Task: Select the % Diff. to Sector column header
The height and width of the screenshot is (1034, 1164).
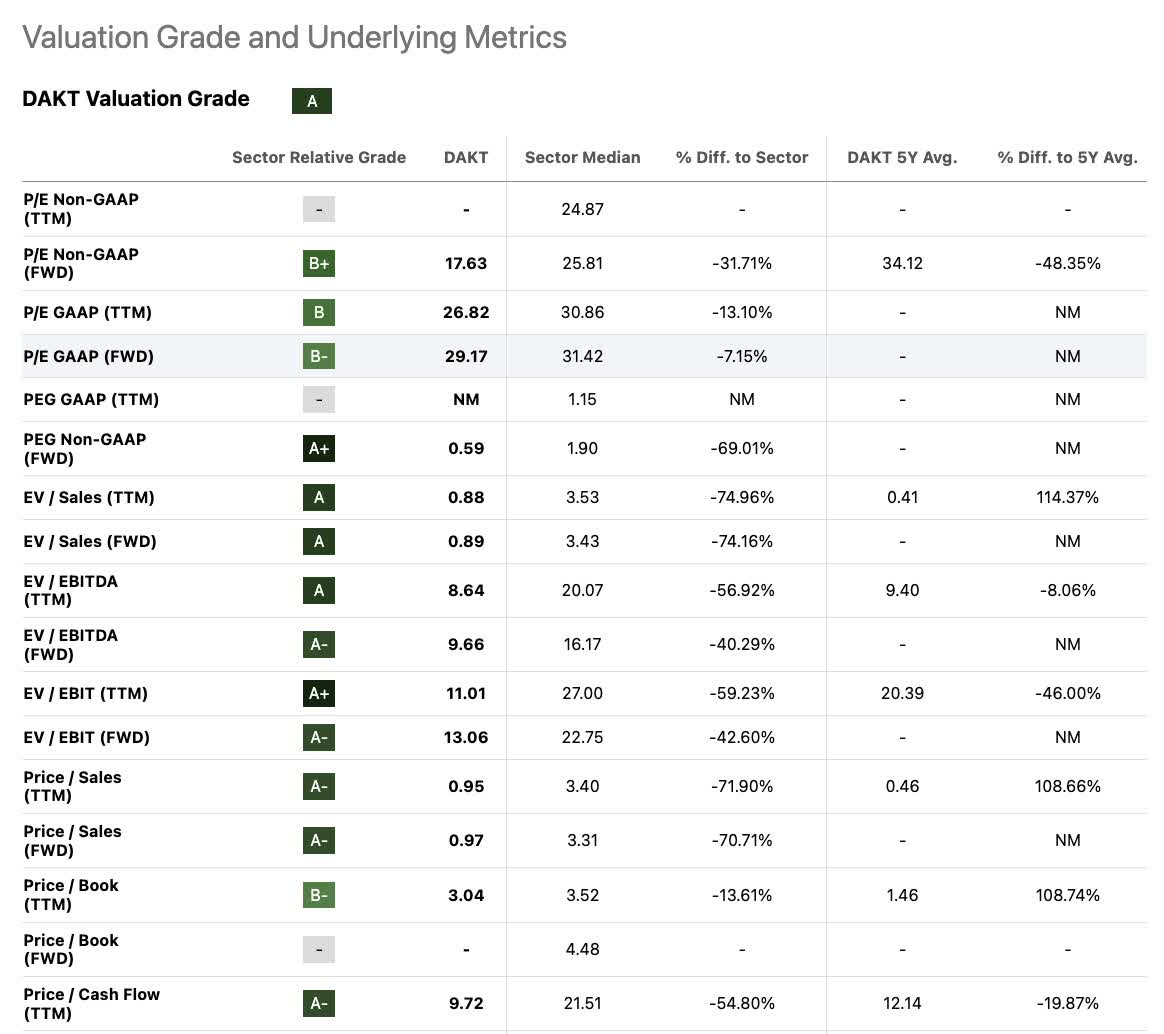Action: pos(742,157)
